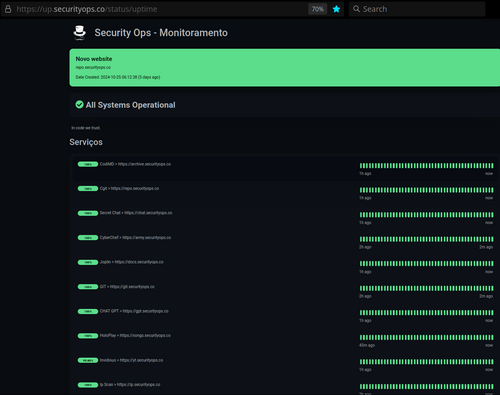Click the uptime percentage badge for Invidious
The height and width of the screenshot is (395, 500).
tap(88, 360)
